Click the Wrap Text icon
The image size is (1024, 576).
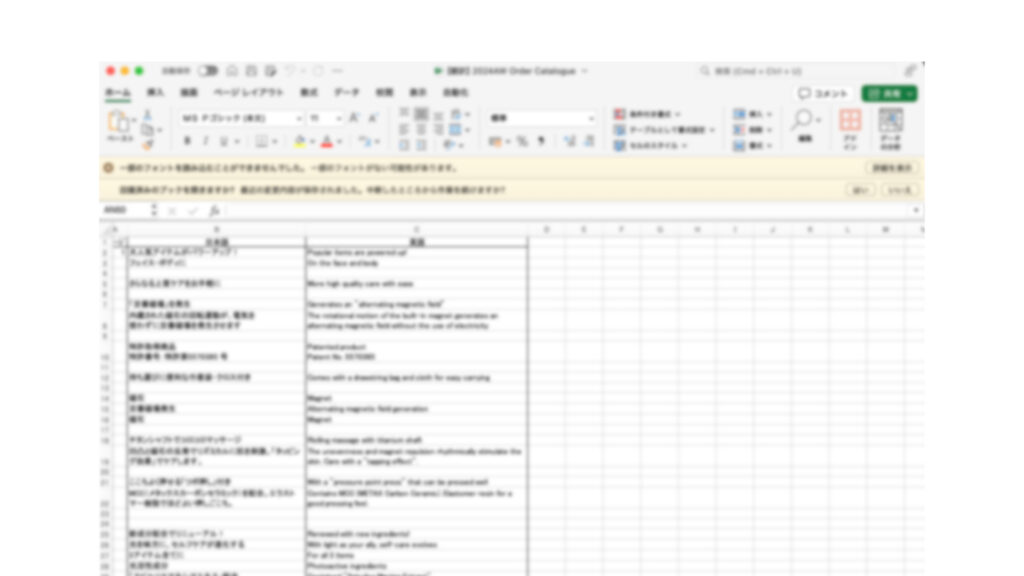click(455, 115)
